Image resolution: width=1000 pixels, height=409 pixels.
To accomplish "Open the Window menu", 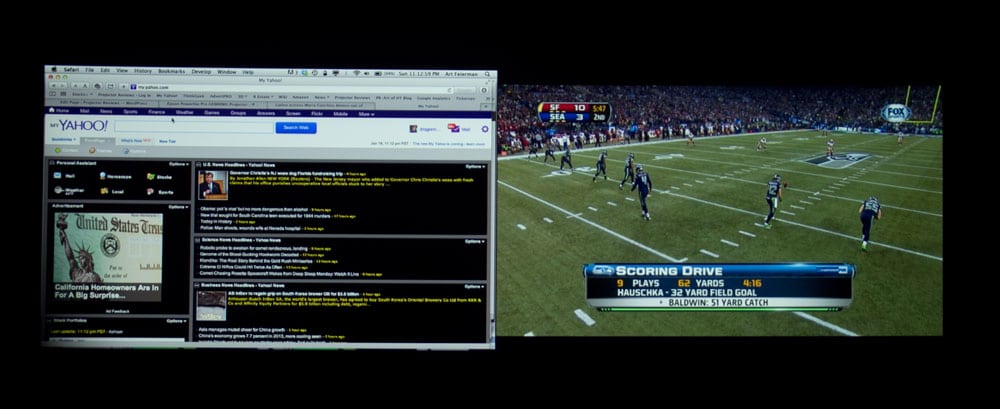I will [226, 71].
